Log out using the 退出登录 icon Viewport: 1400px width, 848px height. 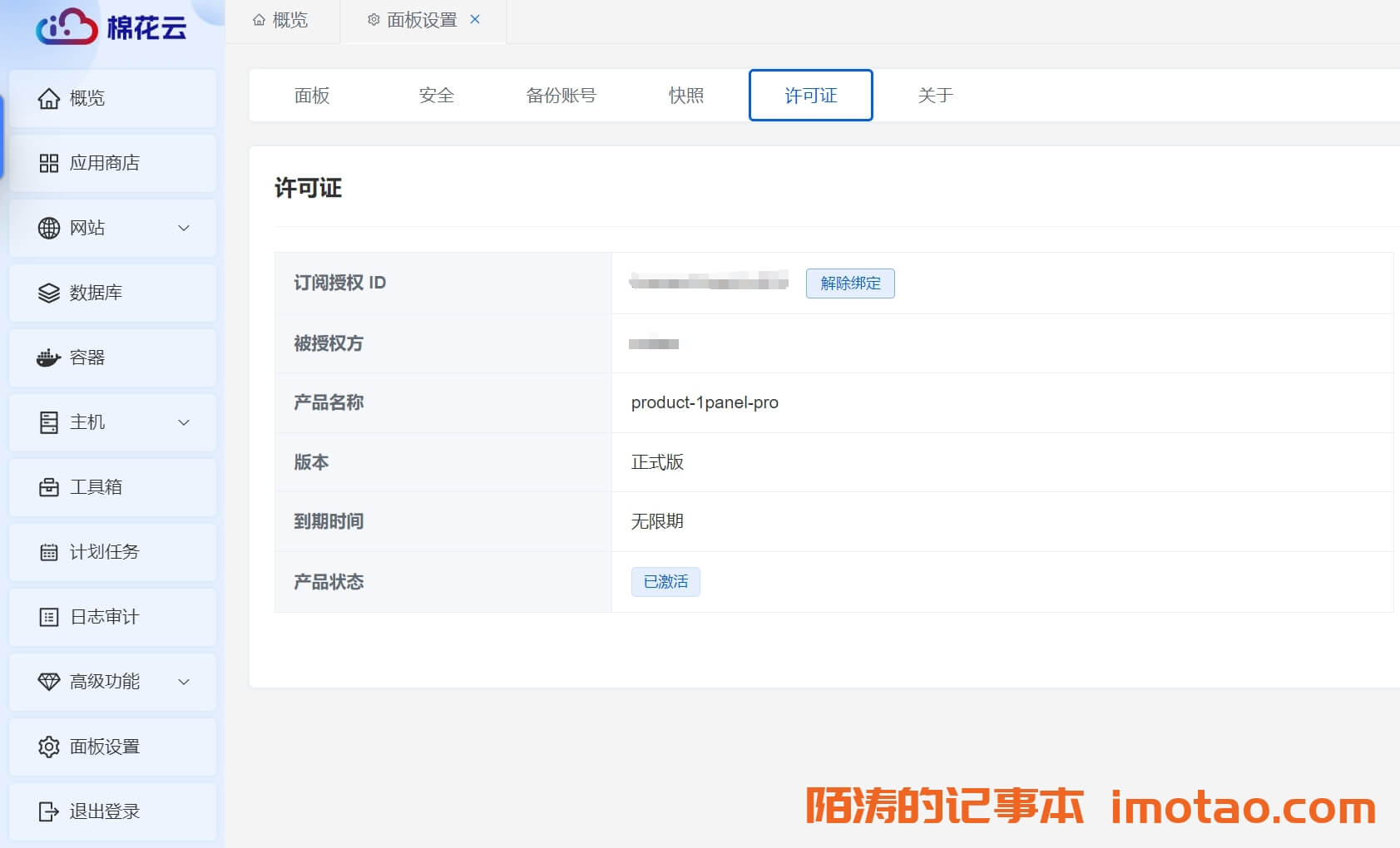(49, 812)
